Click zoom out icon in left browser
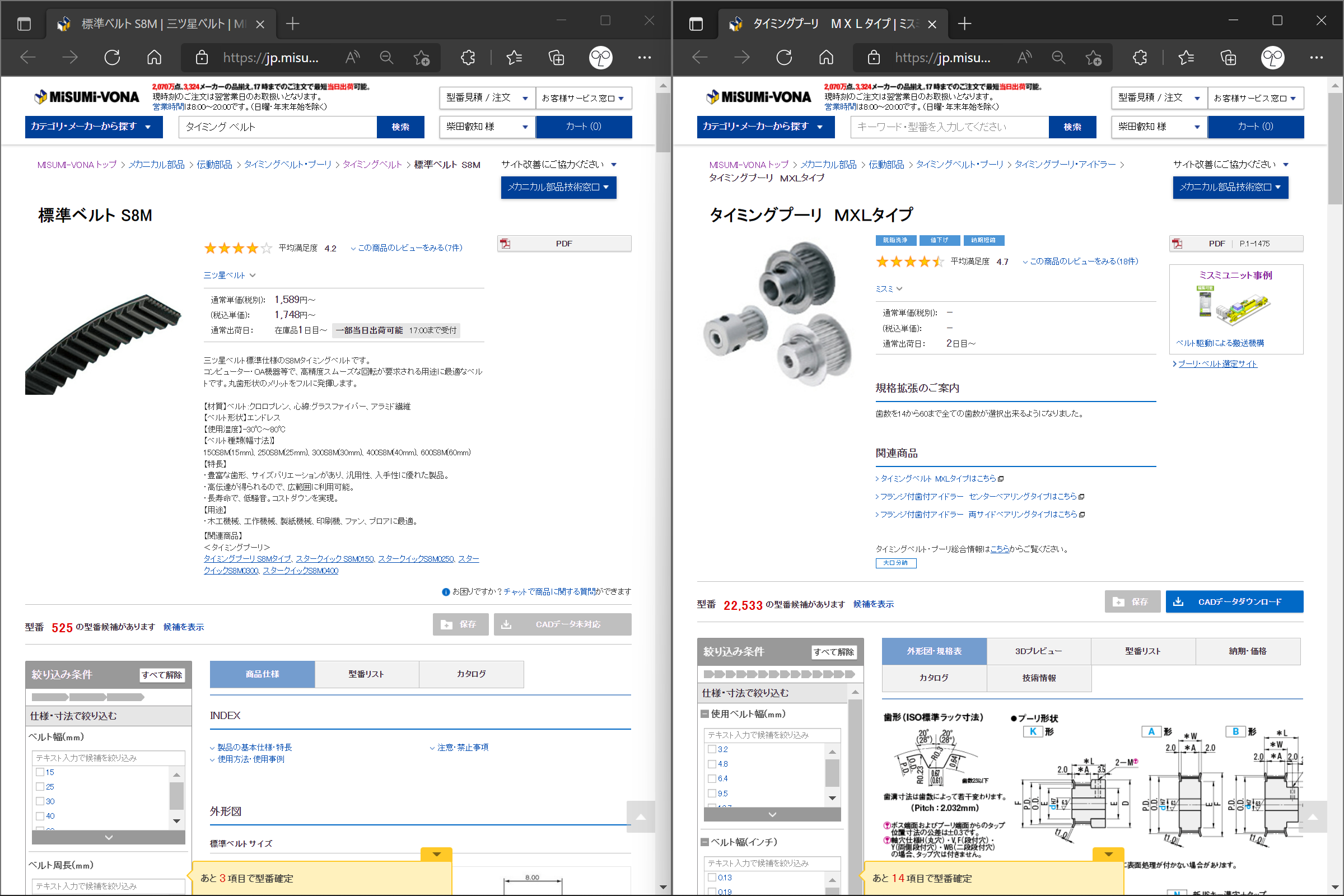Viewport: 1344px width, 896px height. coord(387,57)
